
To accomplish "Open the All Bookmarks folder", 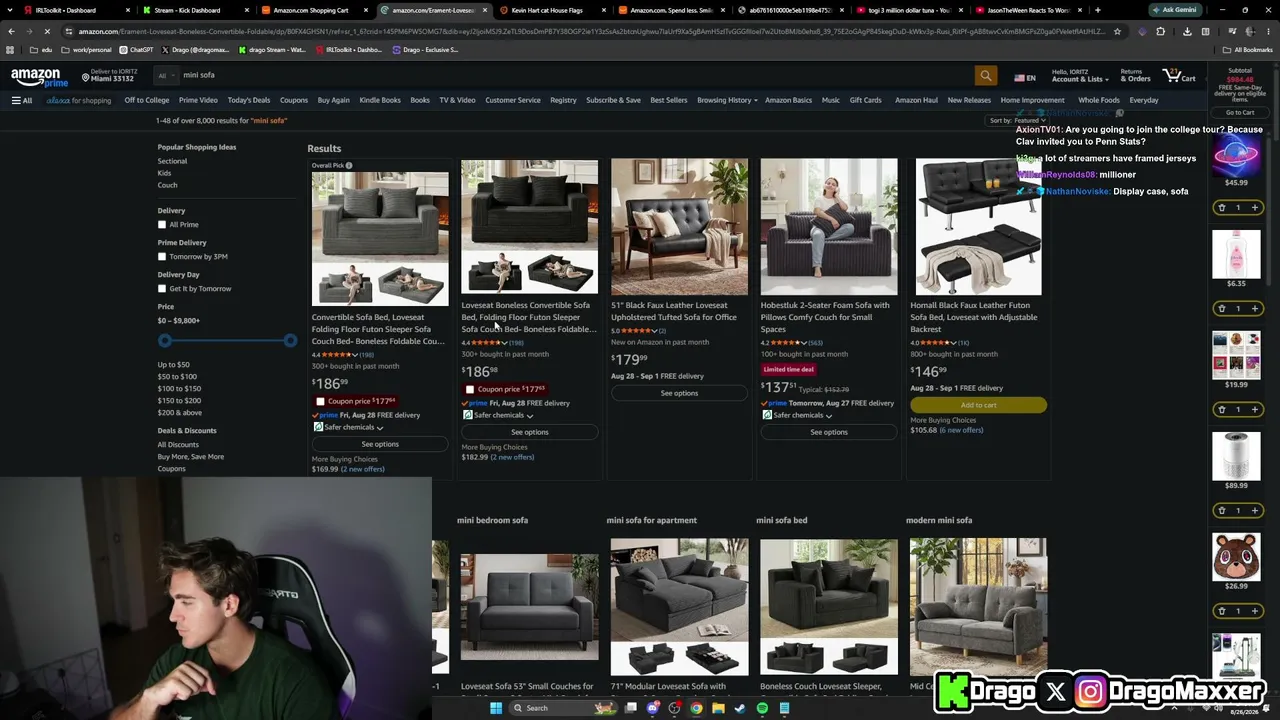I will [1249, 50].
